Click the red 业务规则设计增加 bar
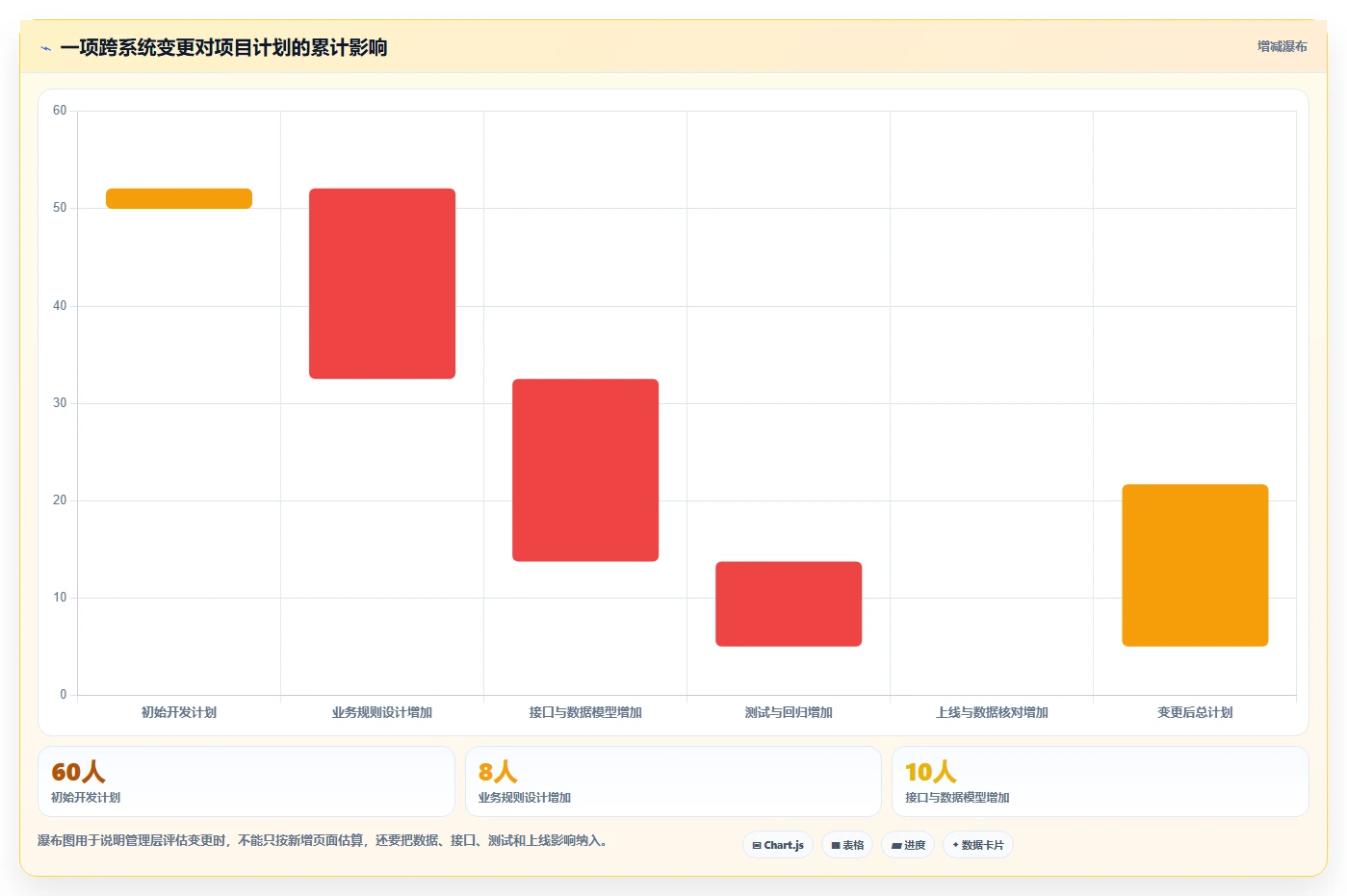 [x=382, y=284]
